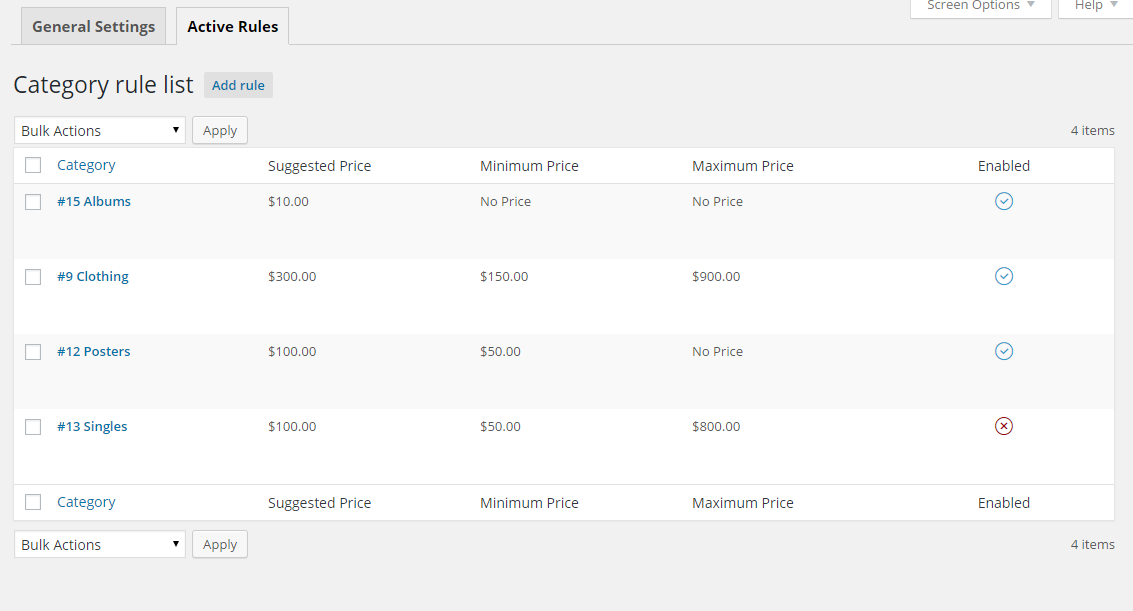Check the select-all box in table header
Viewport: 1133px width, 611px height.
click(33, 166)
